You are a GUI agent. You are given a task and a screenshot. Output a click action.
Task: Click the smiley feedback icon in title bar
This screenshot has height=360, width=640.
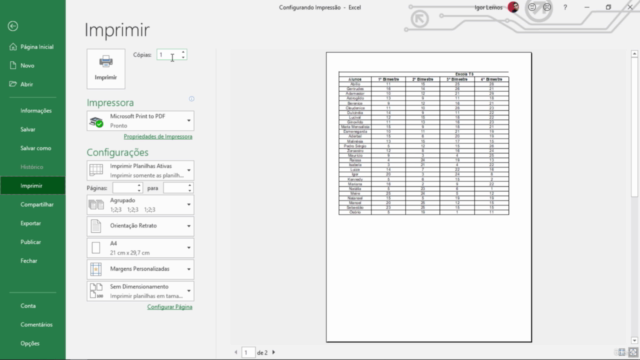pyautogui.click(x=532, y=7)
